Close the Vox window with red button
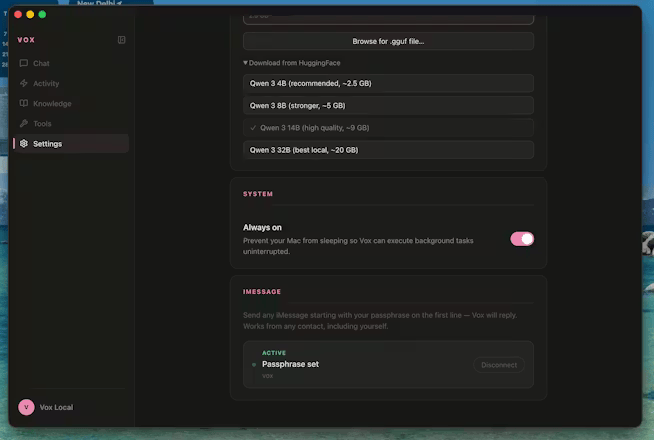 pyautogui.click(x=18, y=15)
